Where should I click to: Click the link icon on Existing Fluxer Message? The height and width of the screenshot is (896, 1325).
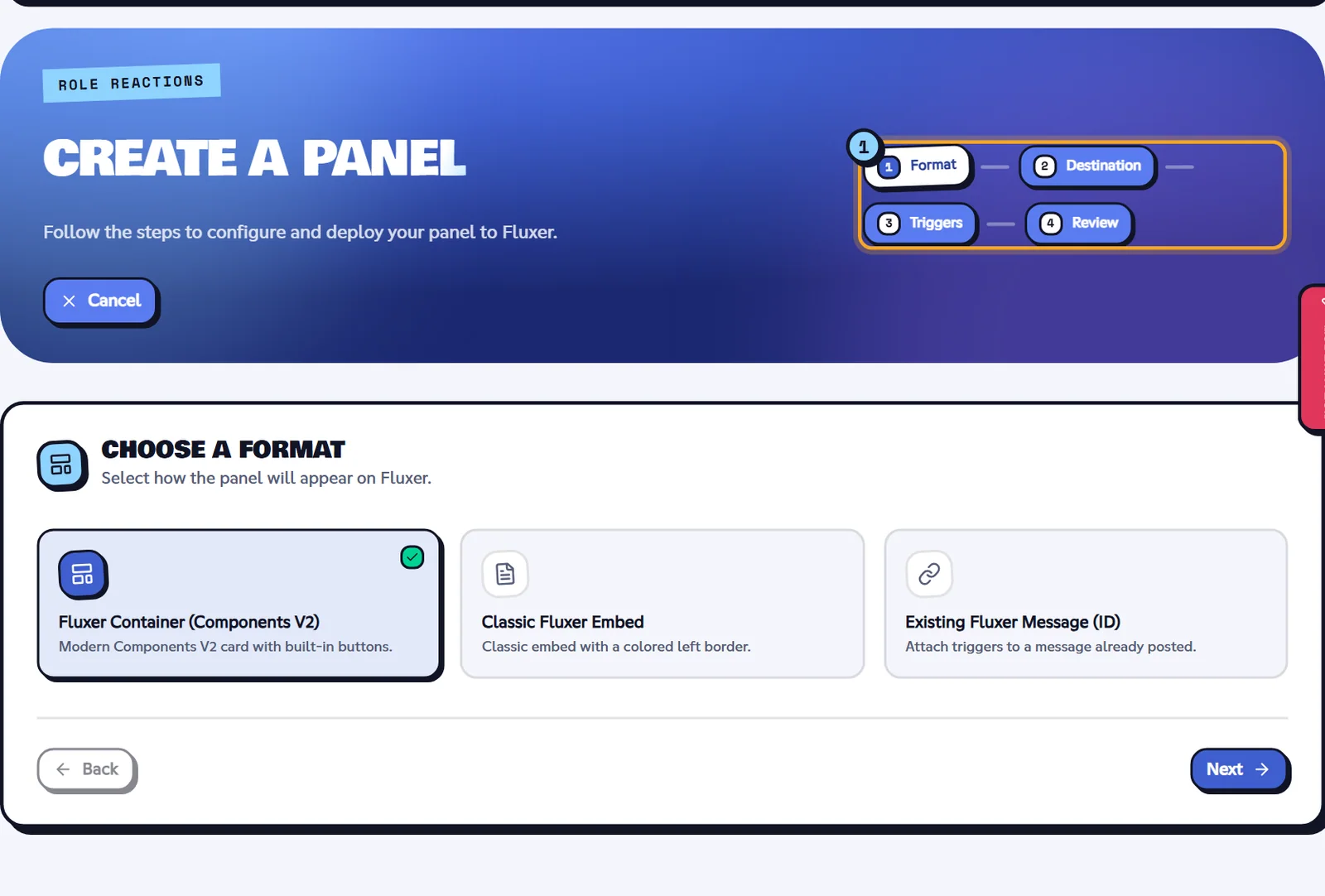click(x=929, y=574)
